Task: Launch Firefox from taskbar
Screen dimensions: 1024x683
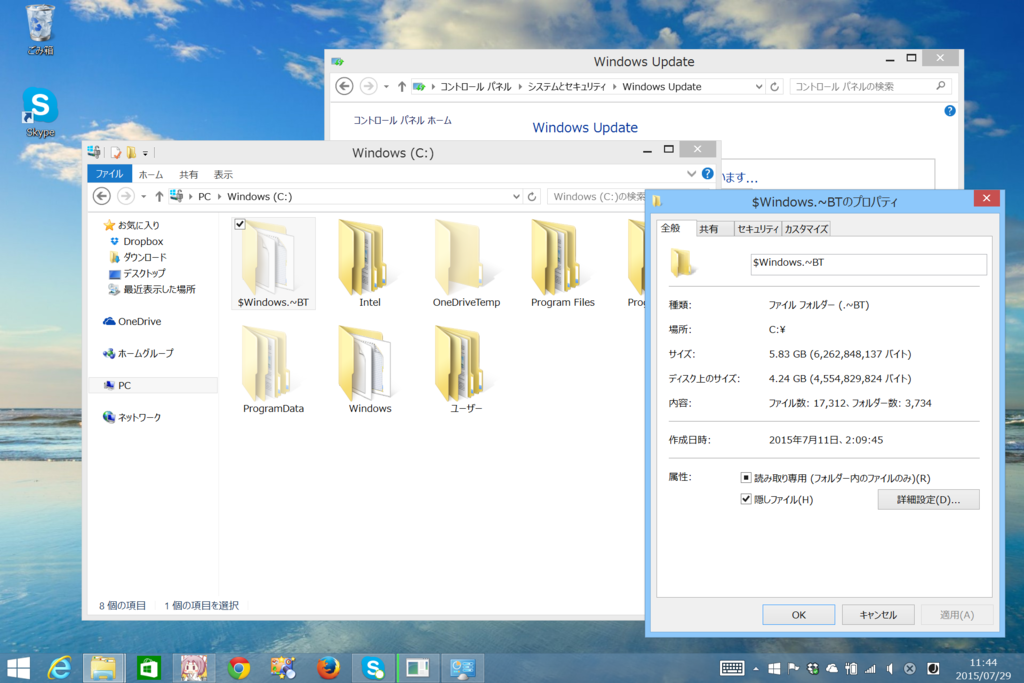Action: pyautogui.click(x=328, y=668)
